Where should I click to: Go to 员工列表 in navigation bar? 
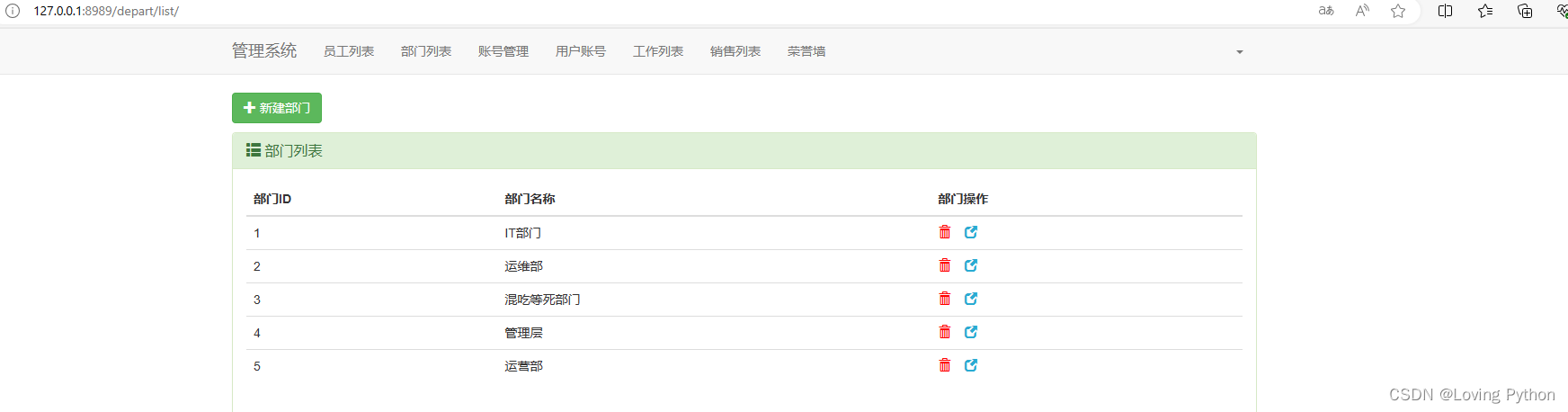pos(349,51)
